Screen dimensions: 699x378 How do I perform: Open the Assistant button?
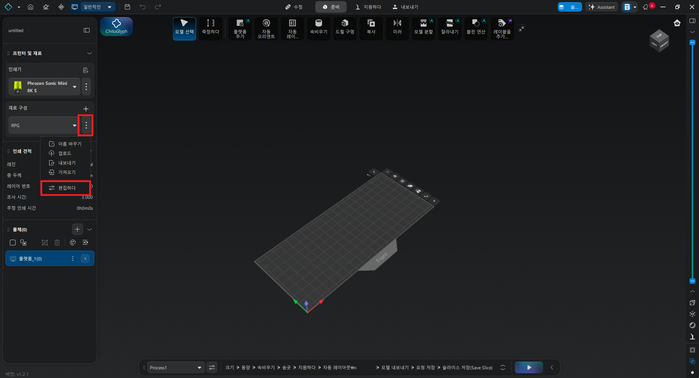click(x=602, y=7)
